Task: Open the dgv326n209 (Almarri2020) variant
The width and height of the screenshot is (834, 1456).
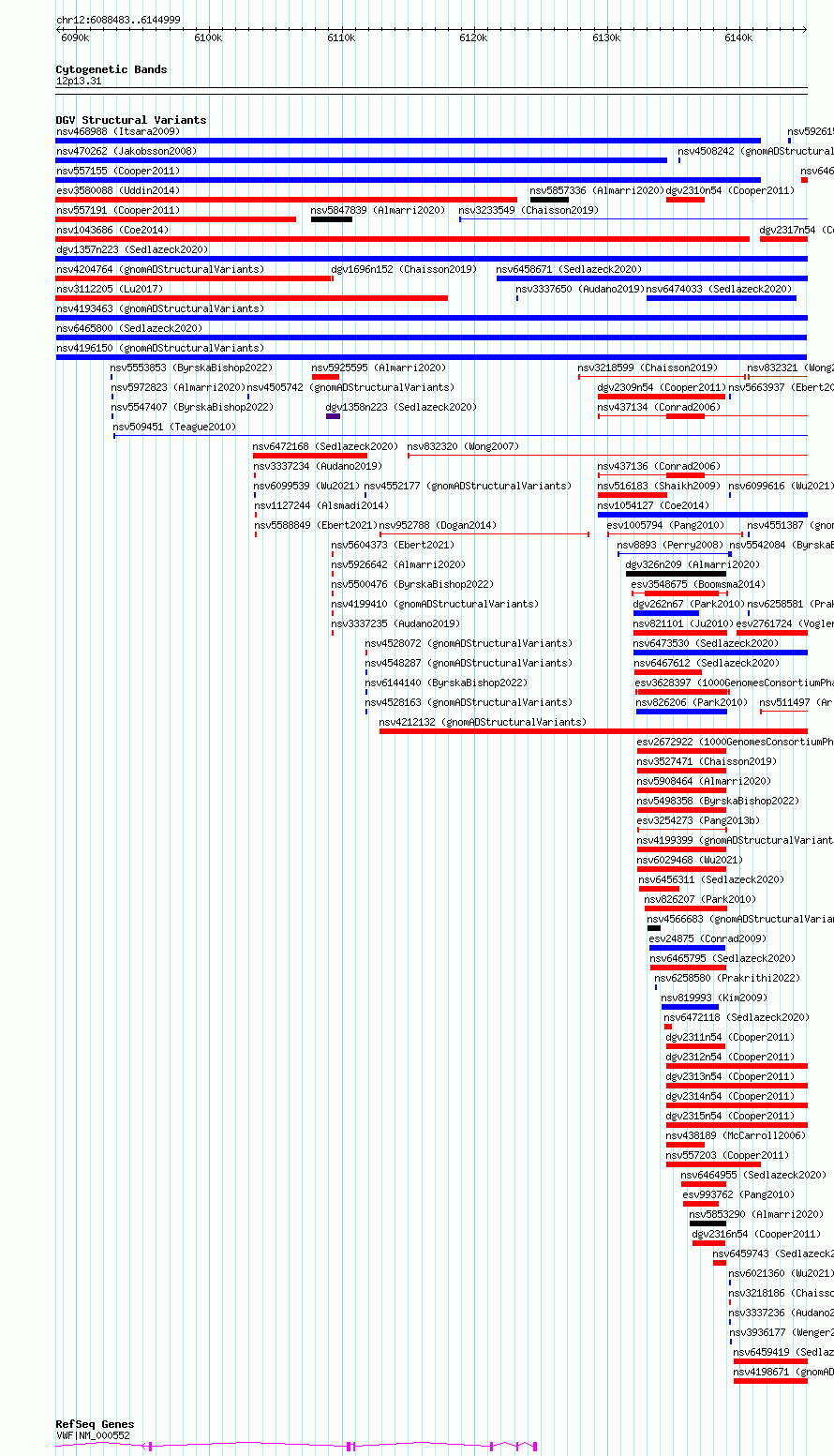Action: (x=693, y=564)
